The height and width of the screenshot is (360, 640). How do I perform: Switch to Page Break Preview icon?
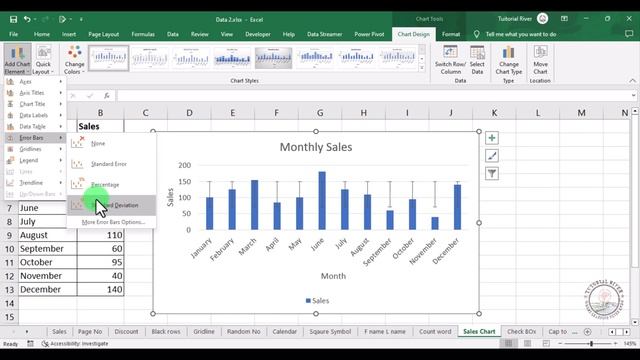pyautogui.click(x=546, y=344)
